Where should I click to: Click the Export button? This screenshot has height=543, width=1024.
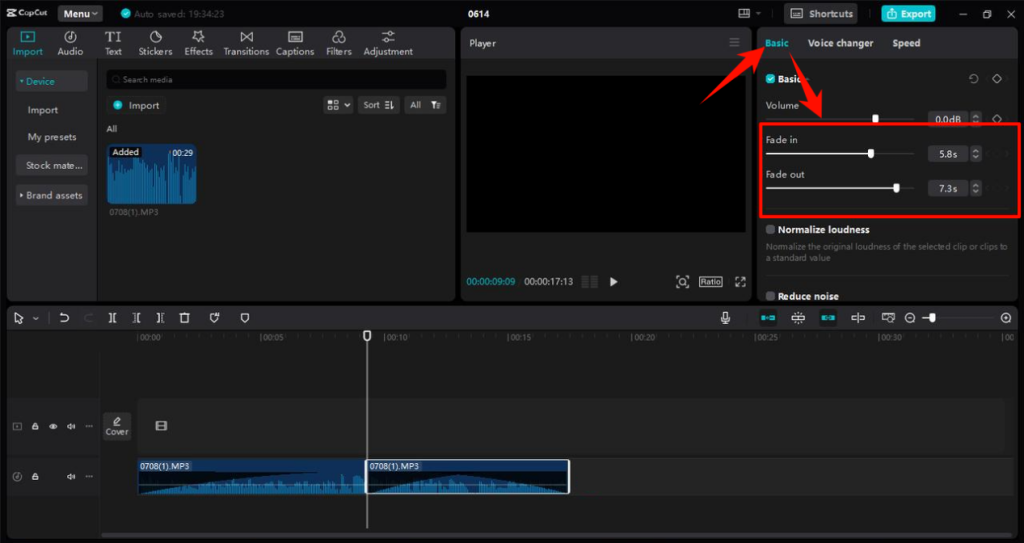click(908, 14)
